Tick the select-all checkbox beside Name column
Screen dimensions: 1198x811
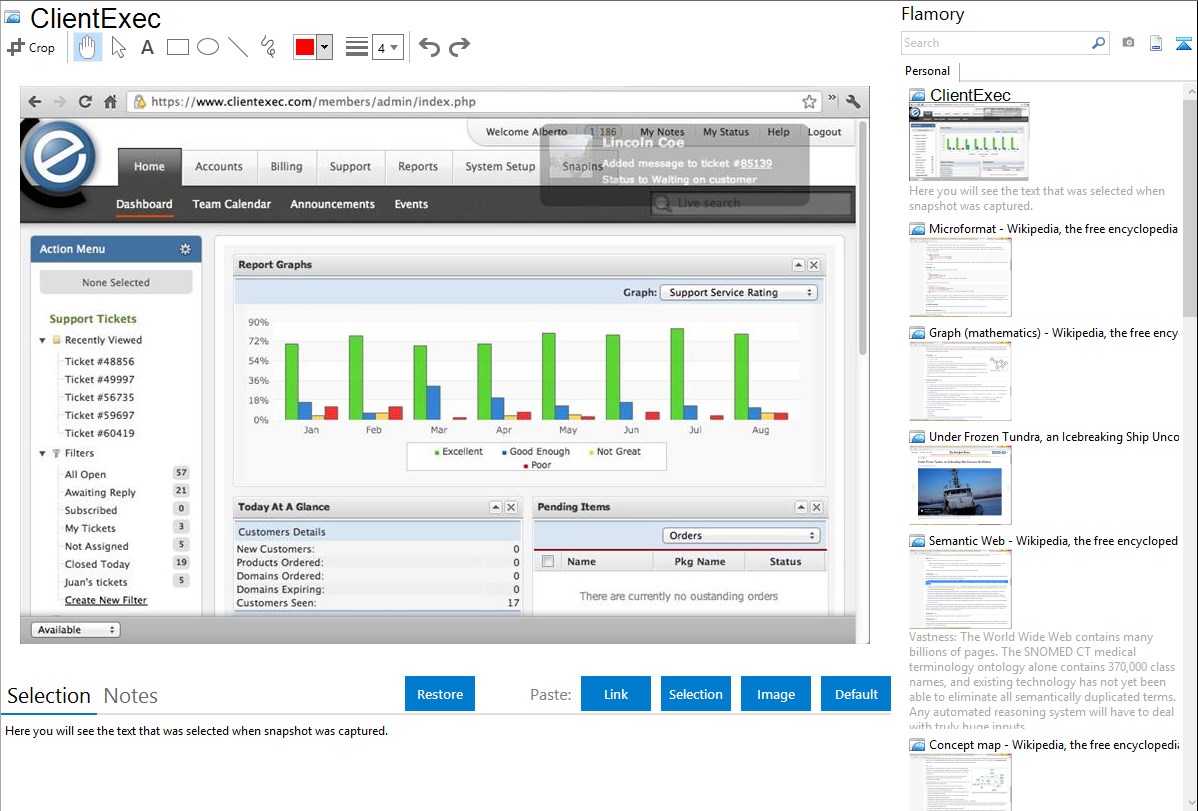tap(548, 561)
